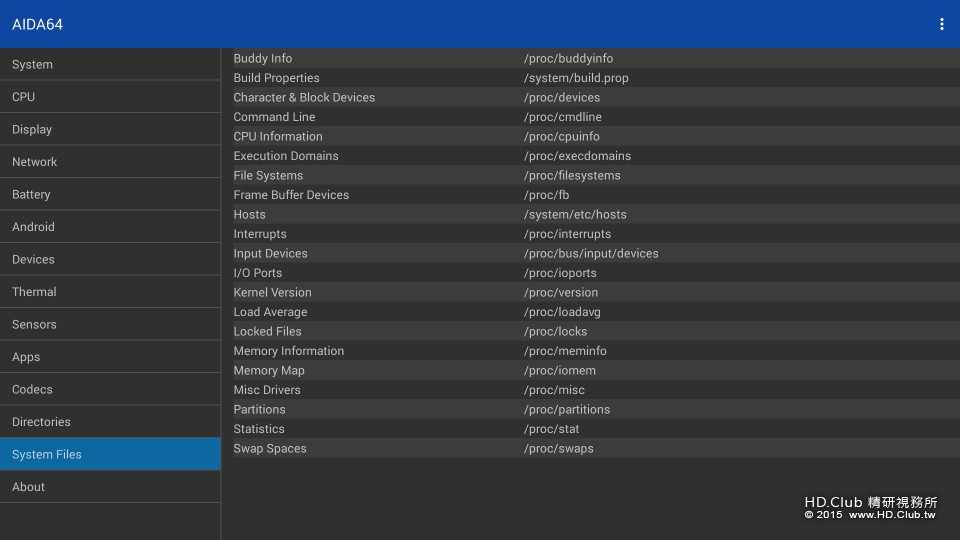This screenshot has height=540, width=960.
Task: Click the /proc/loadavg path
Action: click(x=562, y=312)
